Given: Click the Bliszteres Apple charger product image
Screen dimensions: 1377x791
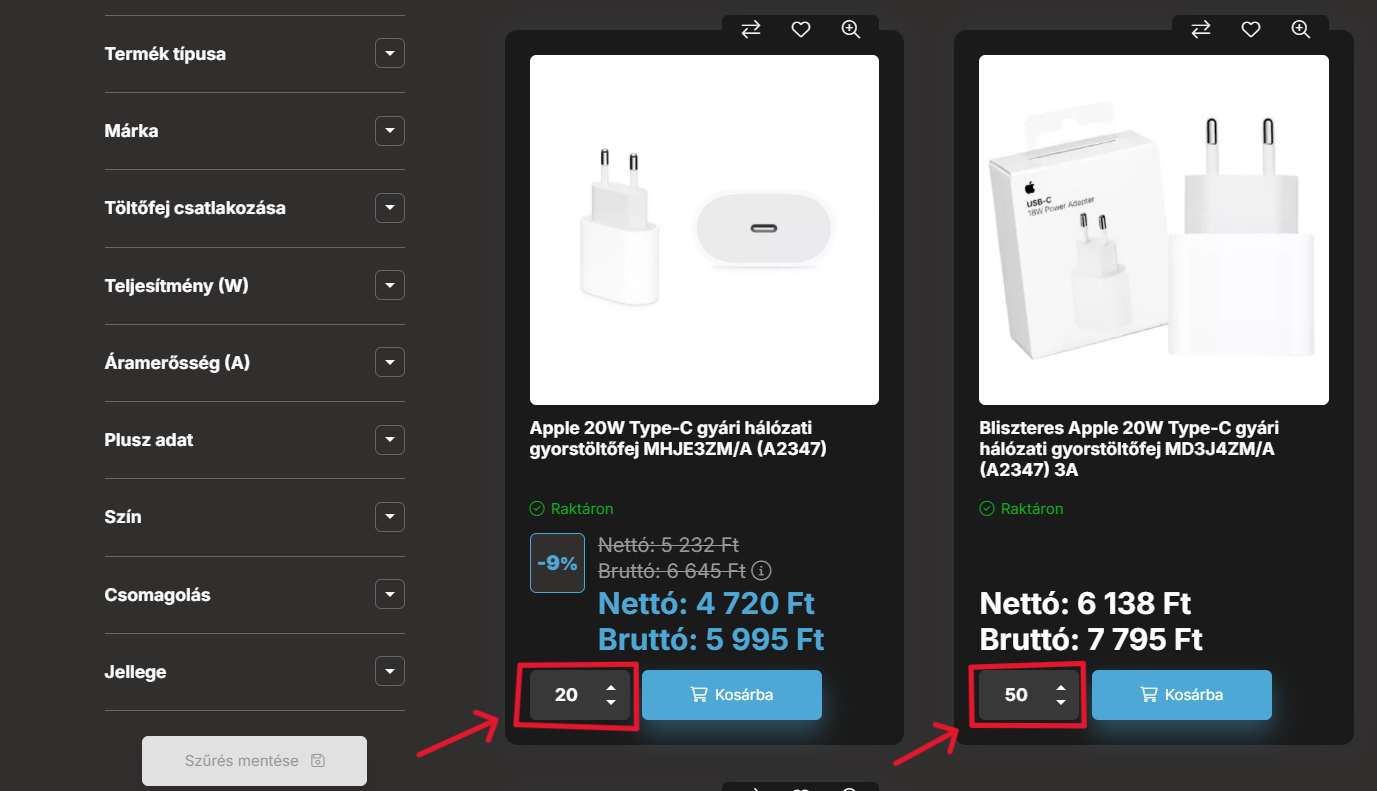Looking at the screenshot, I should coord(1154,230).
